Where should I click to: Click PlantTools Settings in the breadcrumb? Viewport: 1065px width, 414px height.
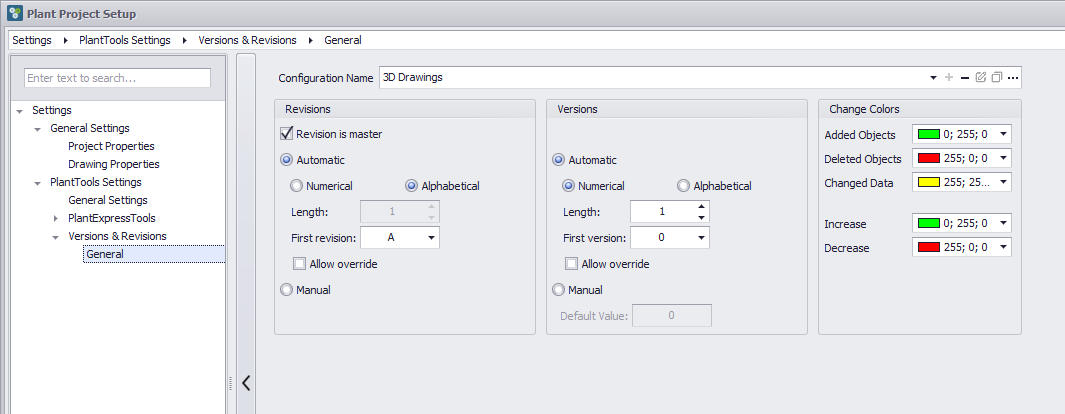pyautogui.click(x=125, y=40)
